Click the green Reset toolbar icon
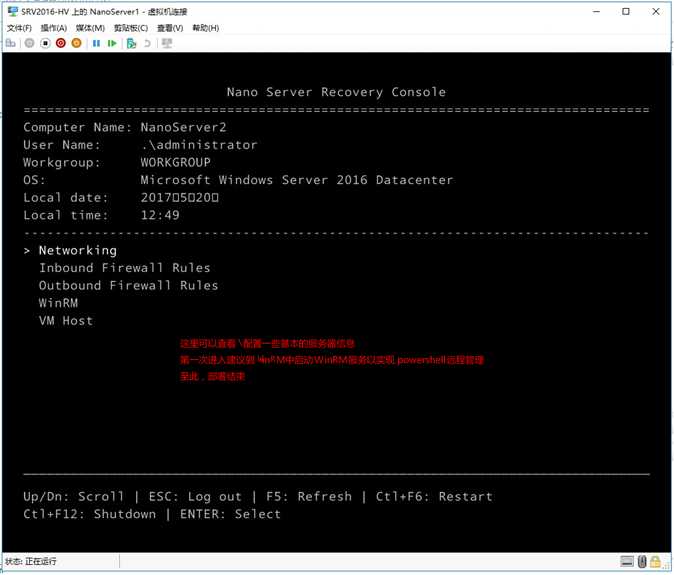 click(x=112, y=43)
